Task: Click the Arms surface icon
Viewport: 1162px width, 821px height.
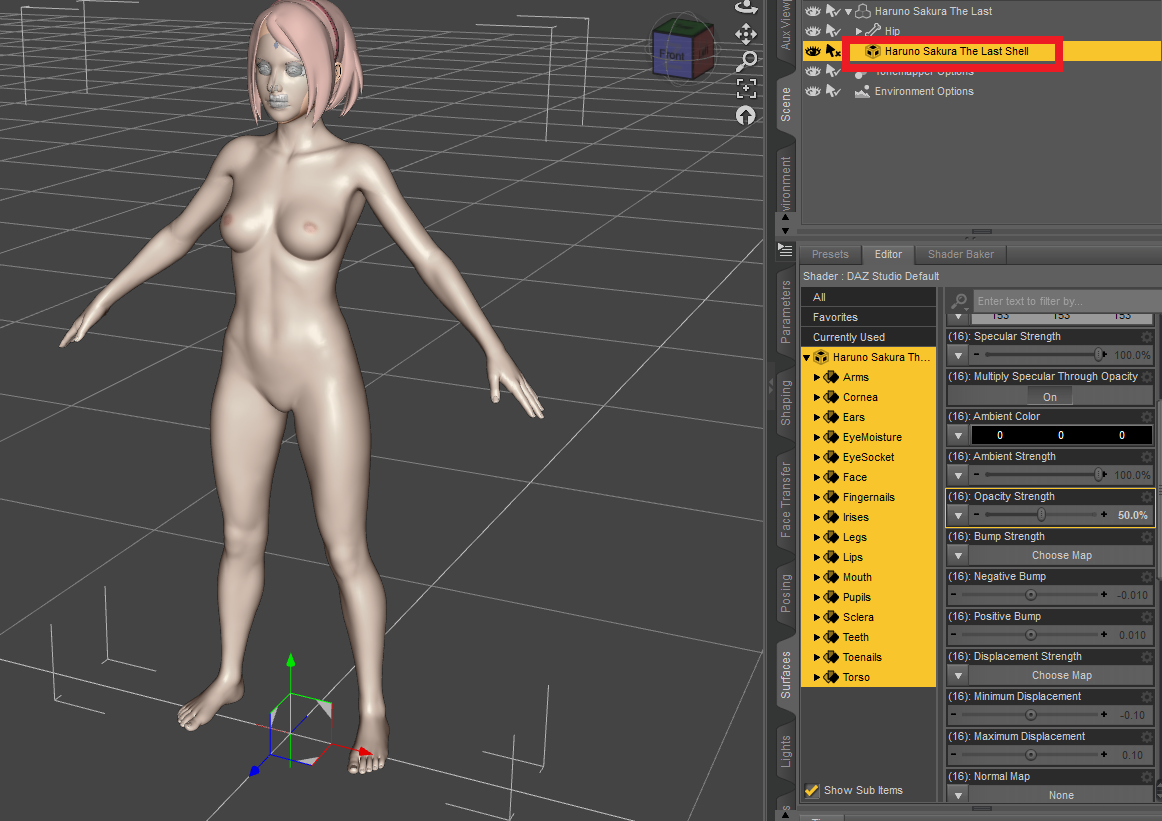Action: click(x=831, y=377)
